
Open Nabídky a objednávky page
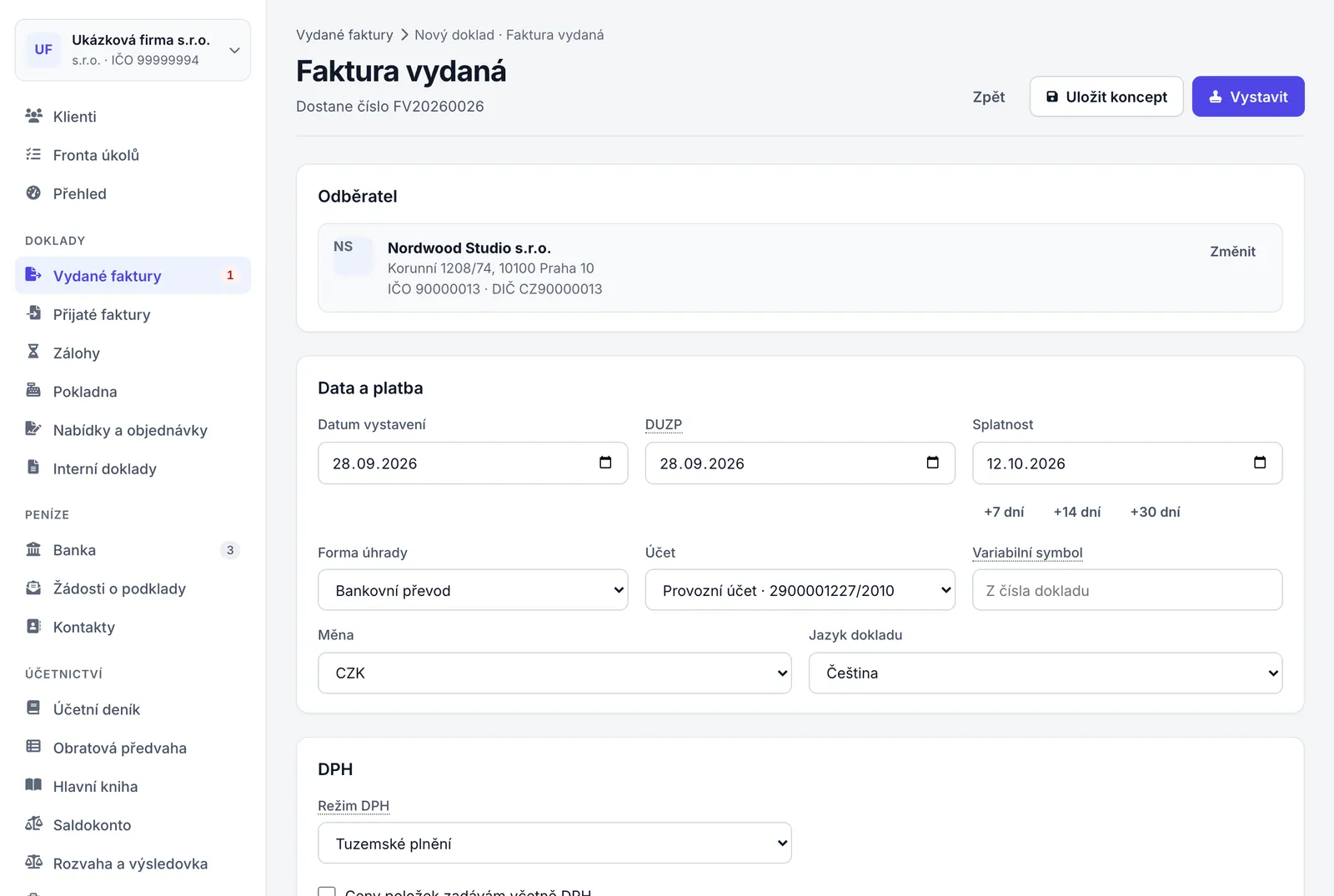(133, 430)
